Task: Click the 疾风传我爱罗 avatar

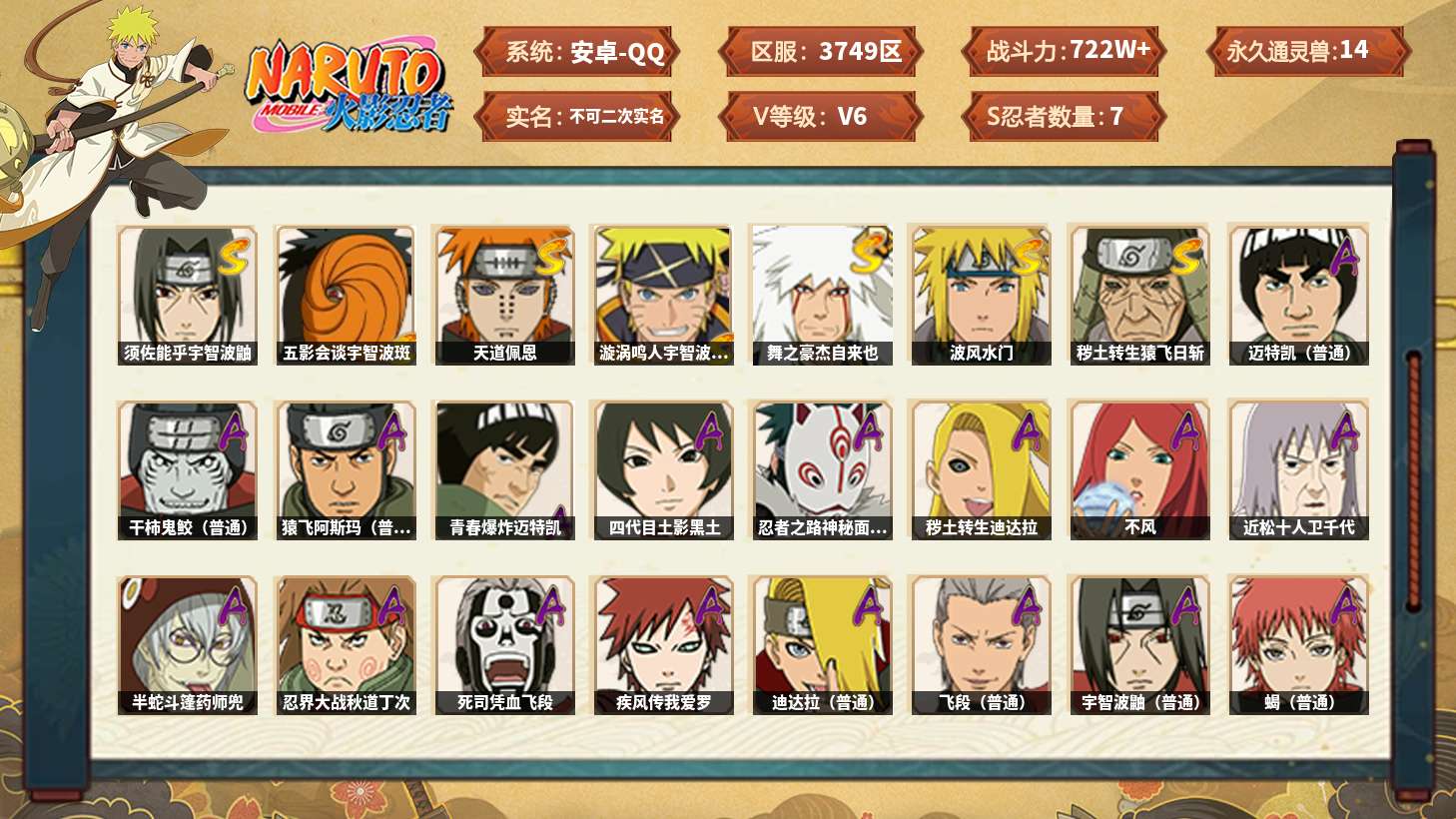Action: pos(663,645)
